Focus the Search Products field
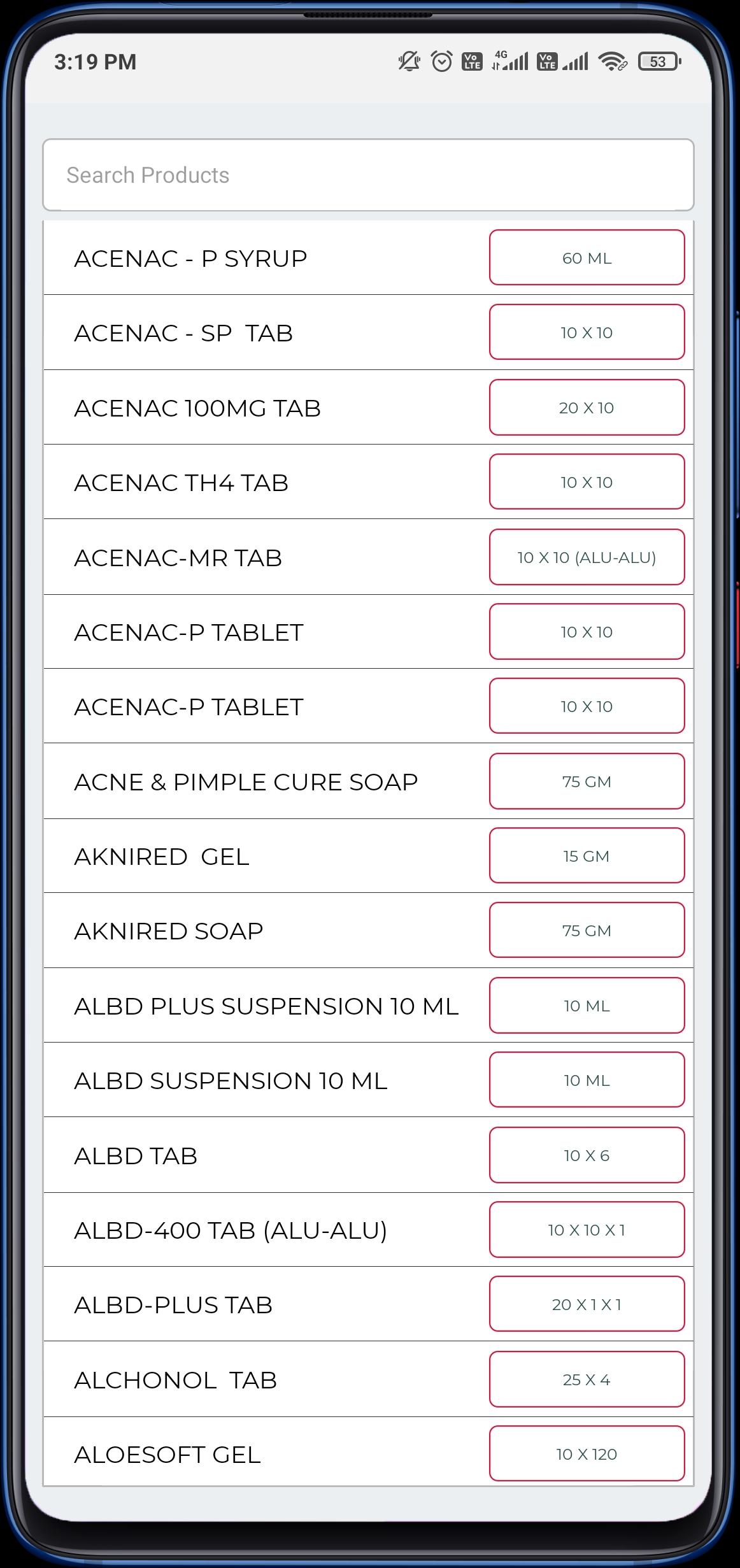This screenshot has width=740, height=1568. 368,175
